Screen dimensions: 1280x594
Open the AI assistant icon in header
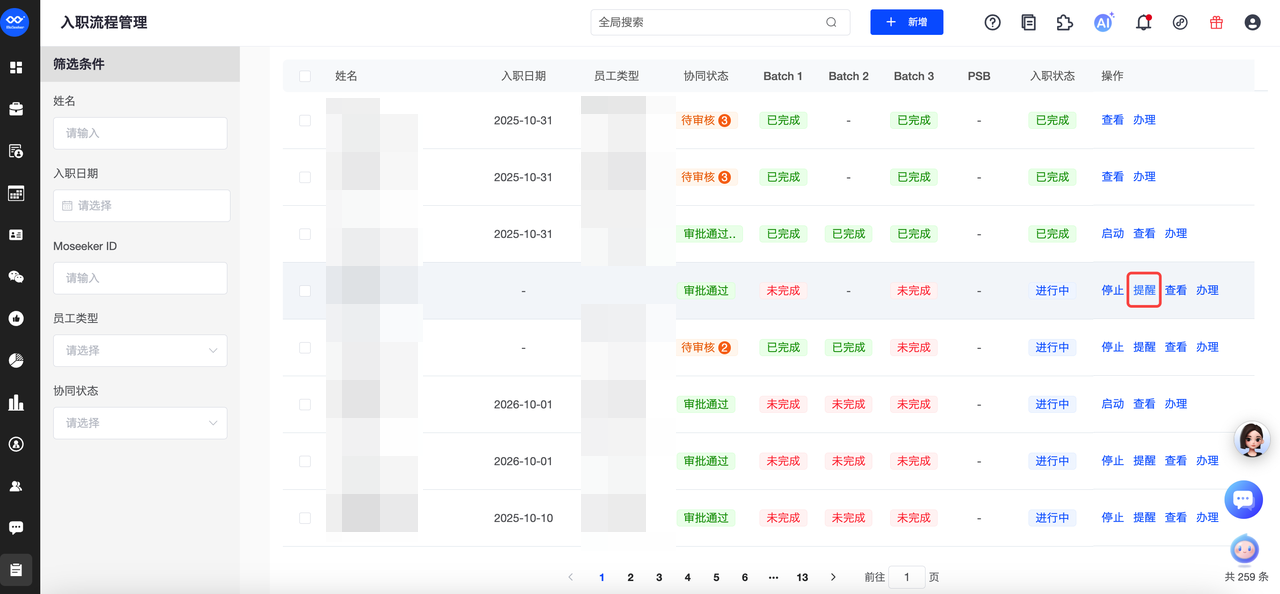pyautogui.click(x=1103, y=22)
